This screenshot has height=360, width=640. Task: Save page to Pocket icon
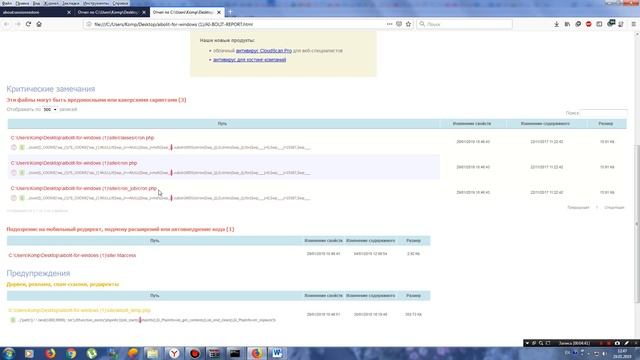coord(399,24)
